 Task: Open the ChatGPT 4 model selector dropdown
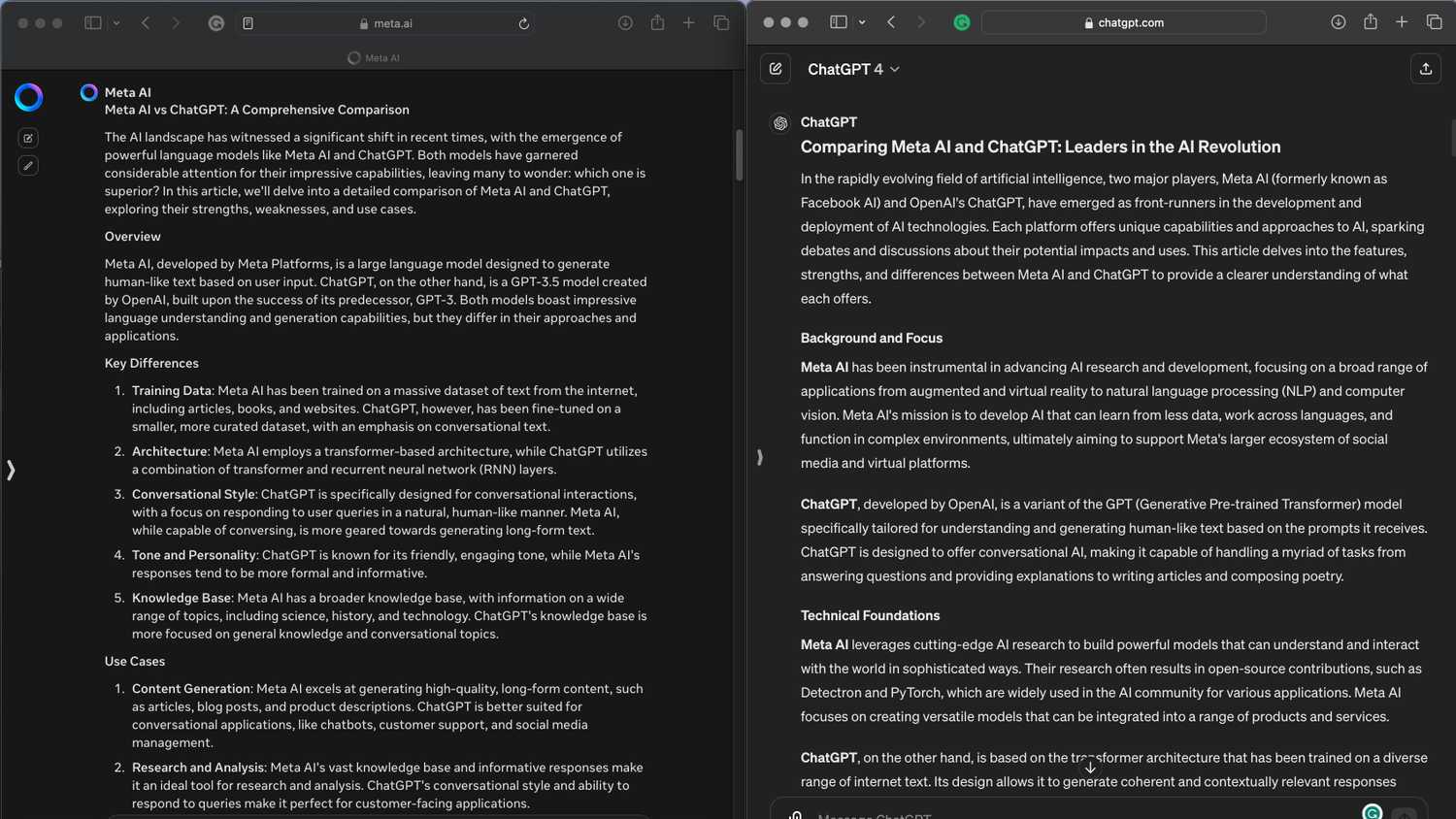(853, 70)
